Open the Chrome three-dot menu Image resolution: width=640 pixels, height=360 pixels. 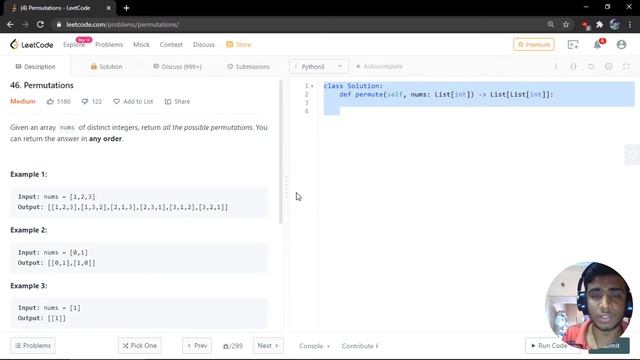[630, 24]
